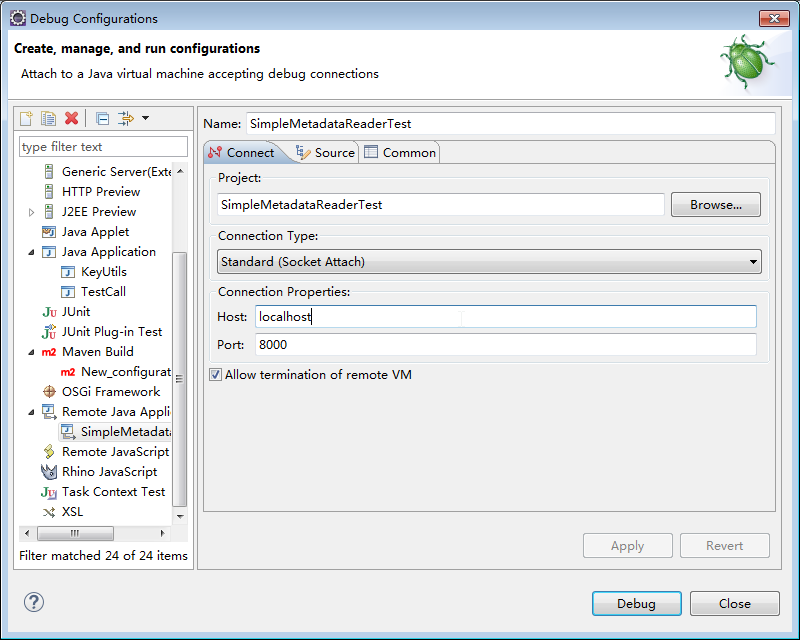Viewport: 800px width, 640px height.
Task: Collapse the Remote Java Application node
Action: tap(31, 412)
